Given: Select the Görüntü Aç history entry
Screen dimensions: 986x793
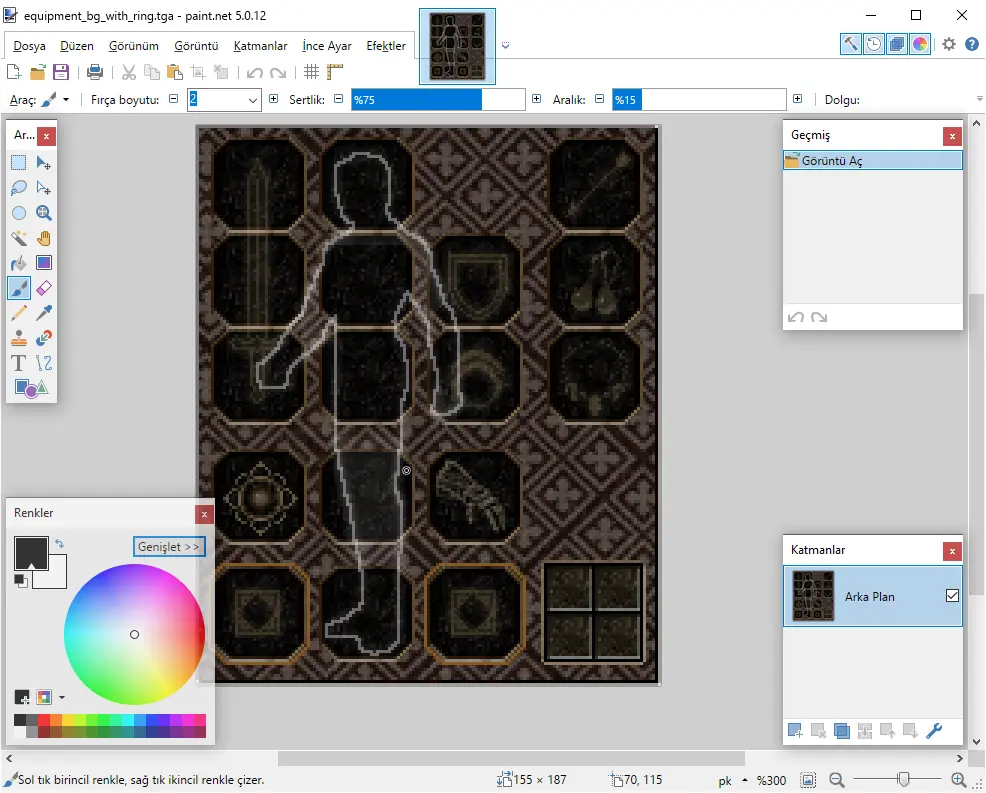Looking at the screenshot, I should coord(873,160).
